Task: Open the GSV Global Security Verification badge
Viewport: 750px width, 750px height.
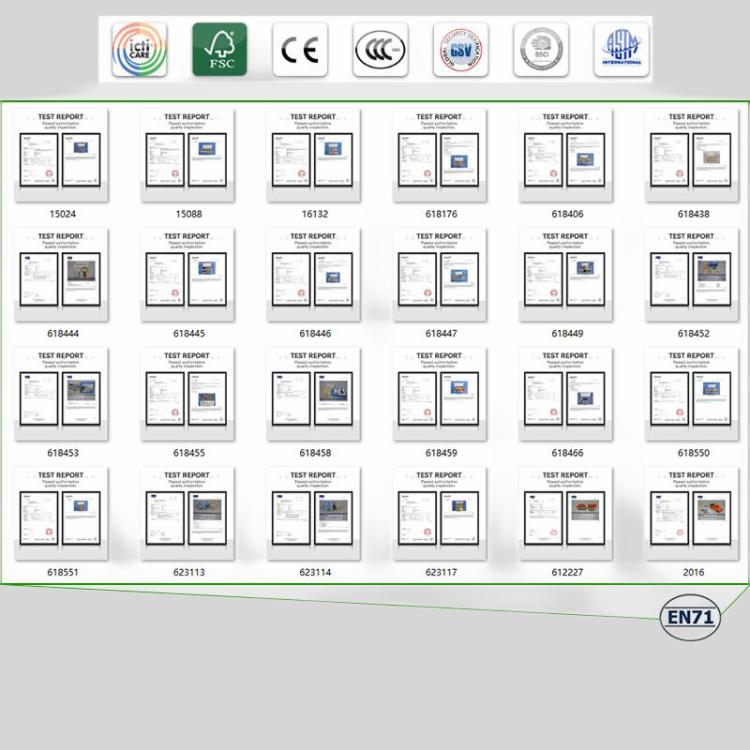Action: [x=461, y=50]
